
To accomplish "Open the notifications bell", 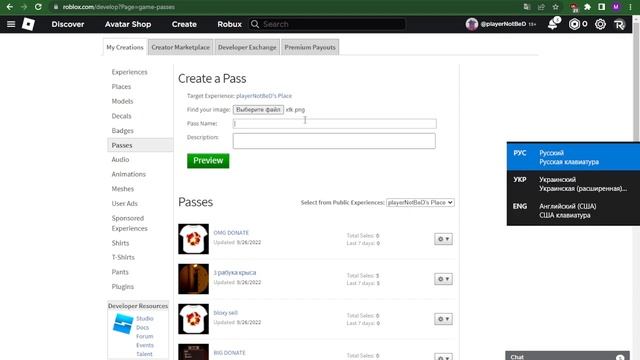I will [x=553, y=24].
